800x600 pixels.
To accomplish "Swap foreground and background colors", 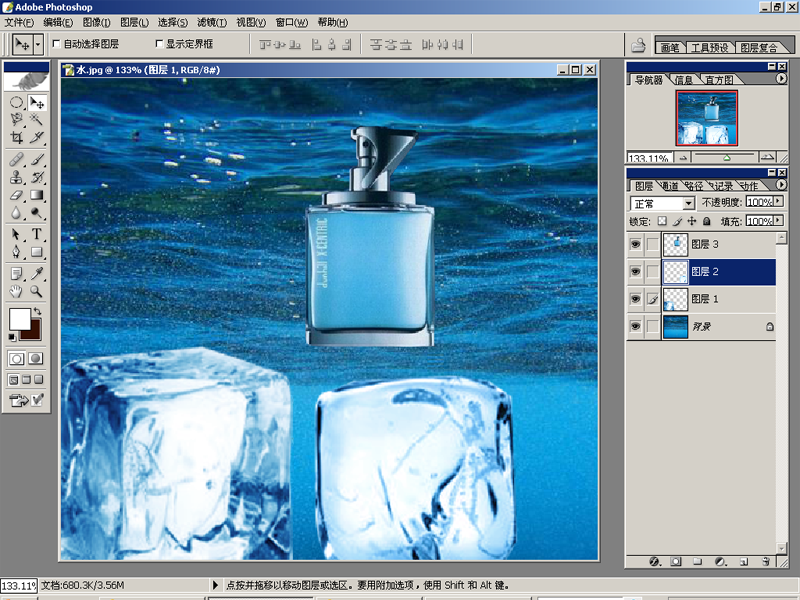I will pyautogui.click(x=37, y=311).
